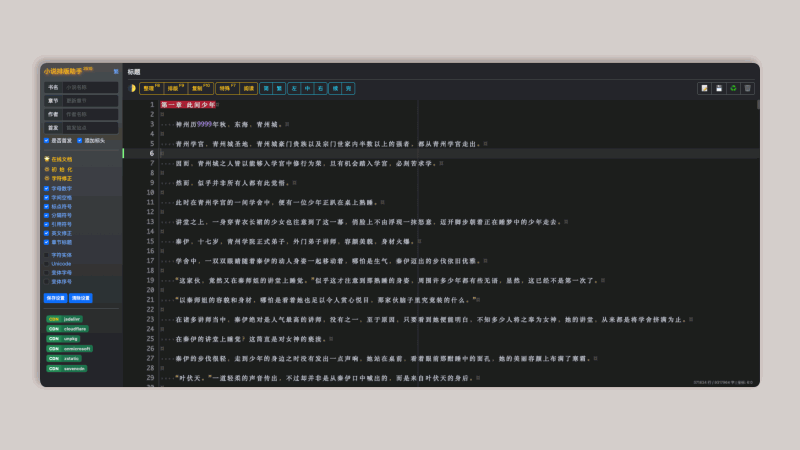Viewport: 800px width, 450px height.
Task: Click the 小说排版助手 app title
Action: pos(63,71)
